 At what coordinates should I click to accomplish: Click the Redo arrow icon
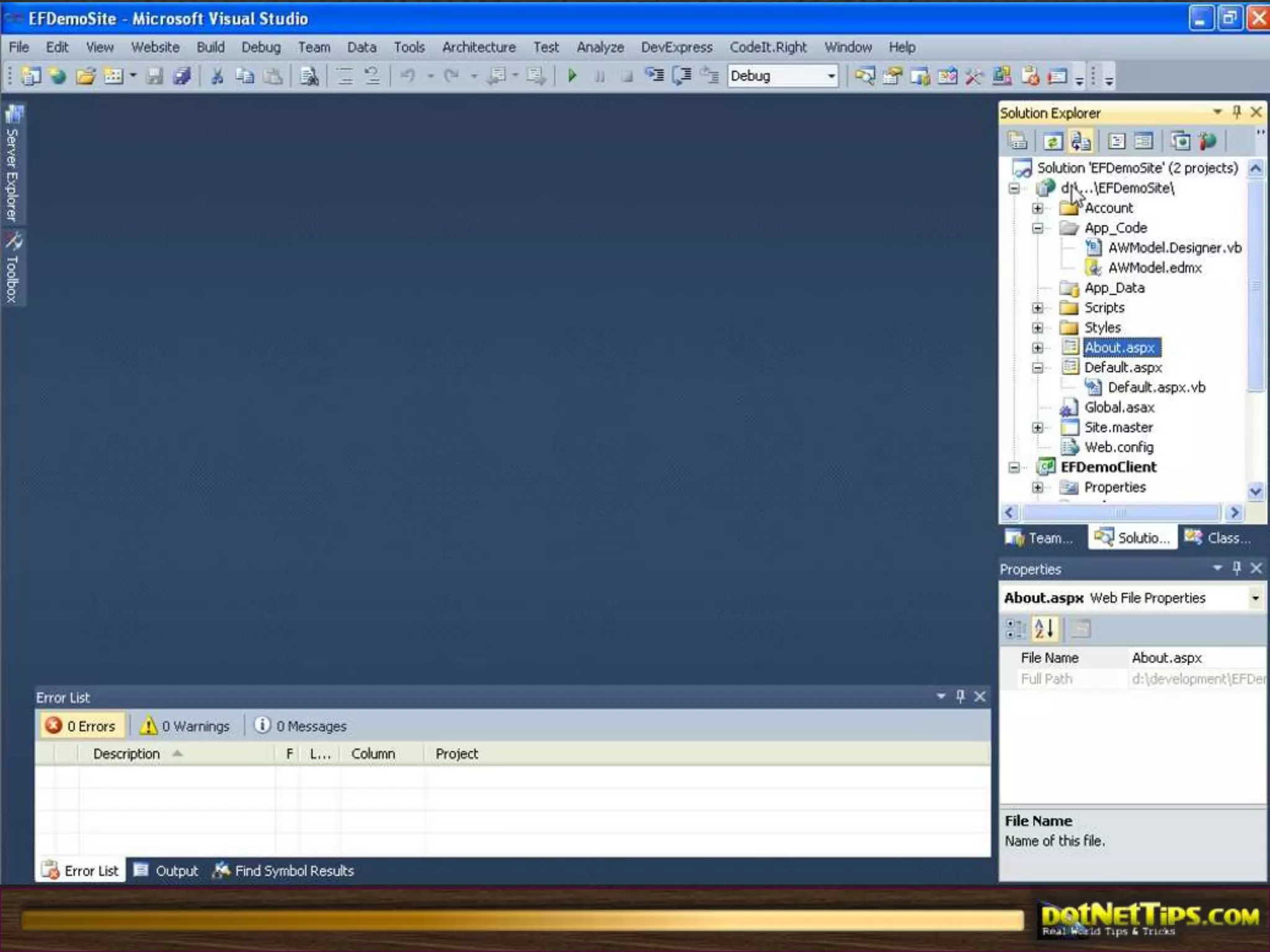(451, 76)
